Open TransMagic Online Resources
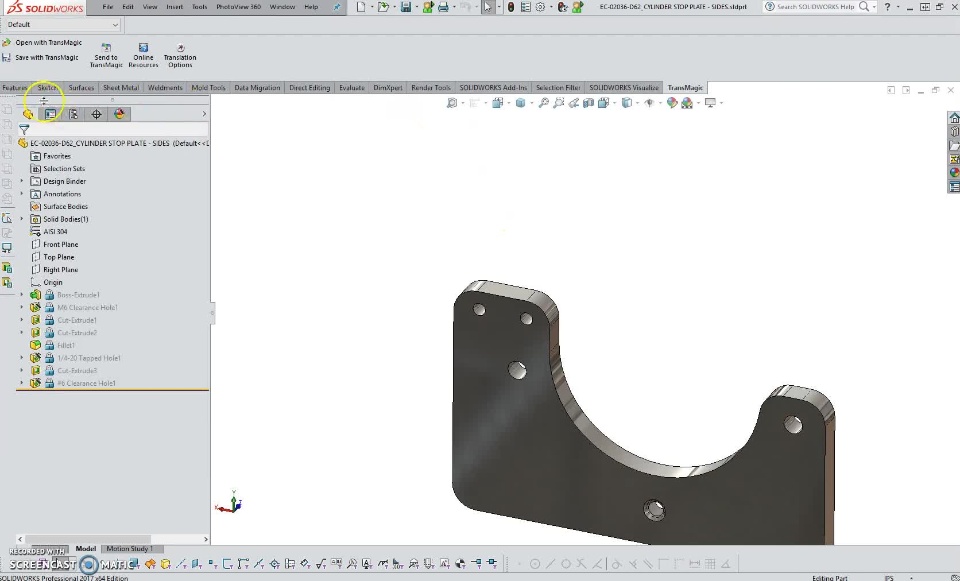The image size is (960, 581). pos(143,48)
